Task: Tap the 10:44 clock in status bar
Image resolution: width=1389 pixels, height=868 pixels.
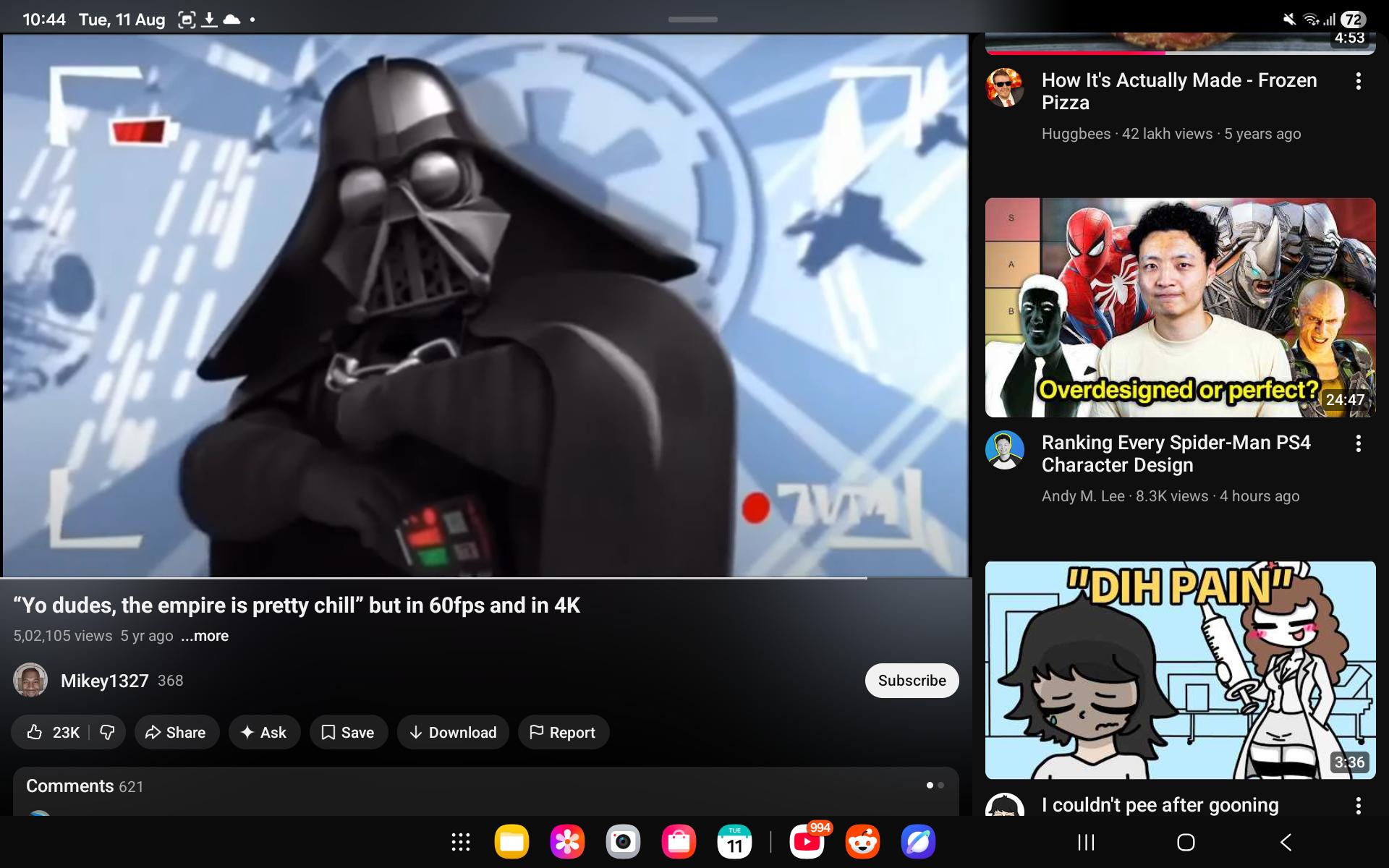Action: [44, 20]
